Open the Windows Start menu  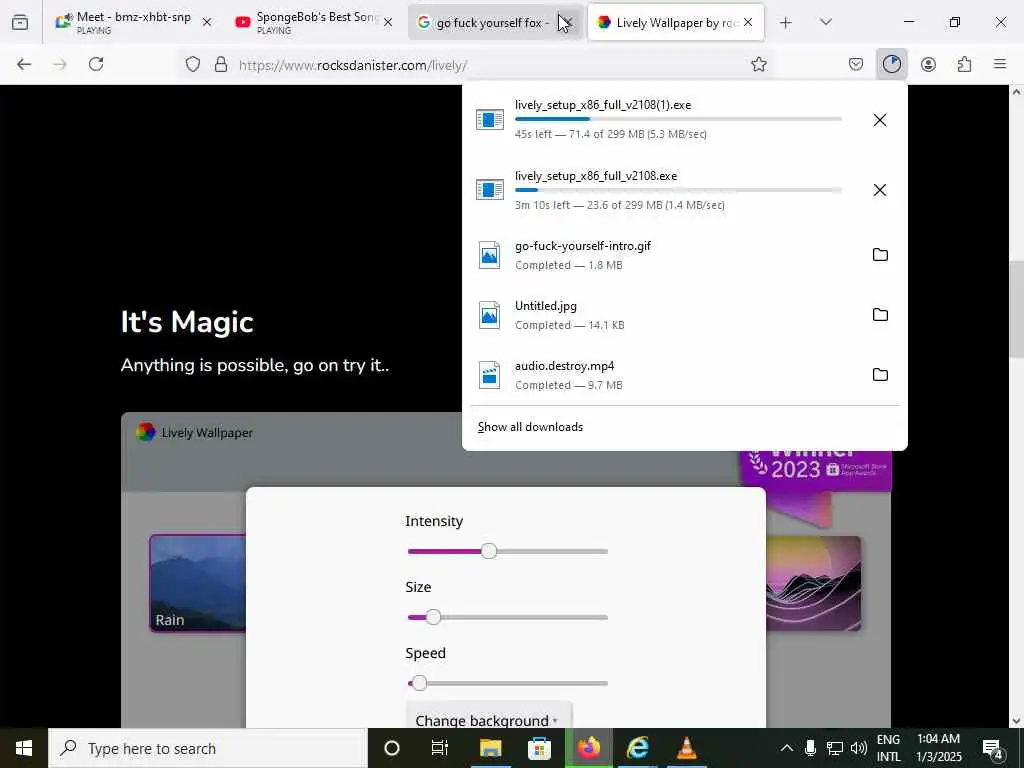pos(24,748)
